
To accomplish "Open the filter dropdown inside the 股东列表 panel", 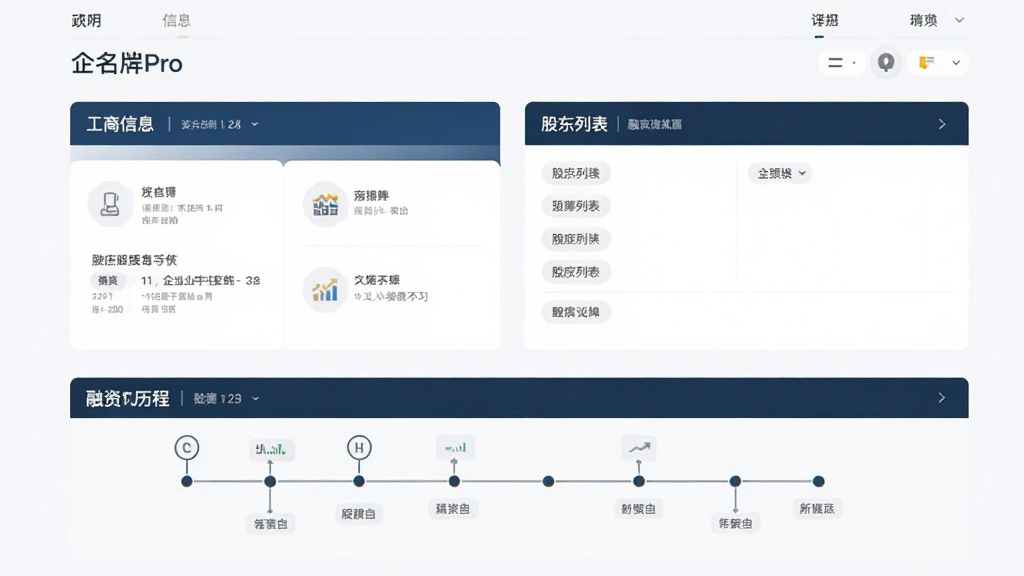I will (x=780, y=173).
